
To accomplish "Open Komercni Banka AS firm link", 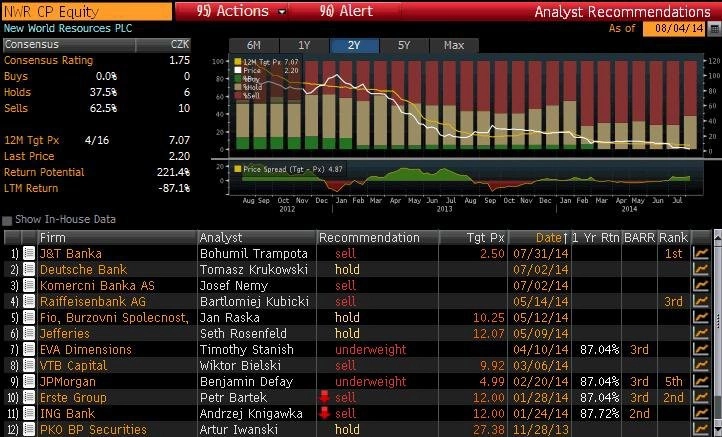I will click(97, 286).
